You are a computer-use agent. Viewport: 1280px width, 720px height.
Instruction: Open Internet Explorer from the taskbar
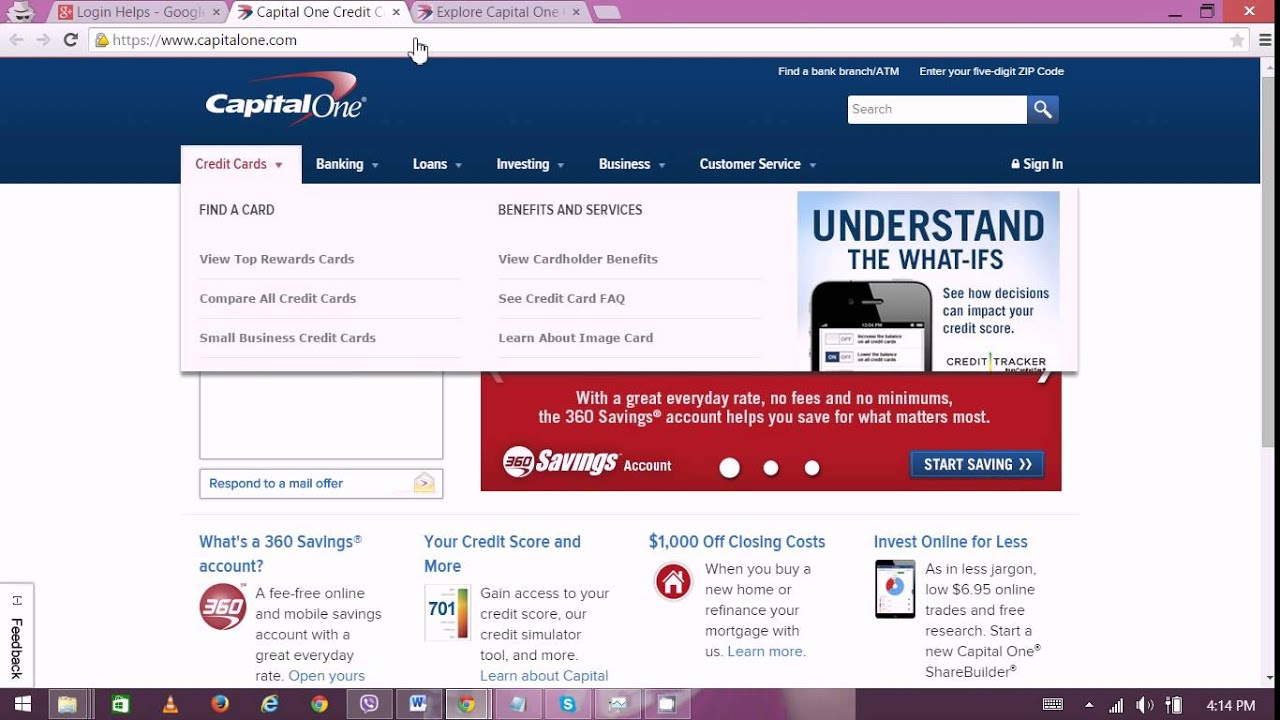[270, 704]
